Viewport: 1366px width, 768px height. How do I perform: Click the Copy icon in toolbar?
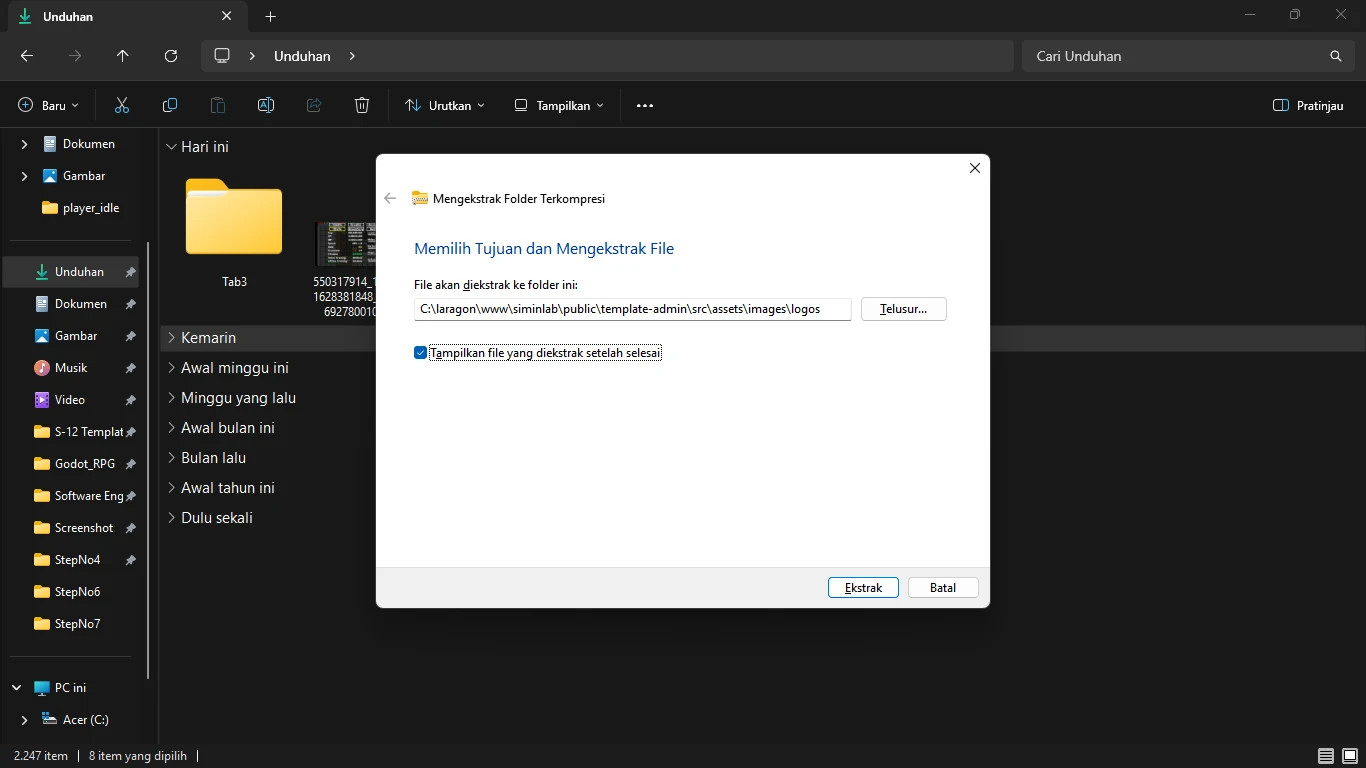[170, 105]
